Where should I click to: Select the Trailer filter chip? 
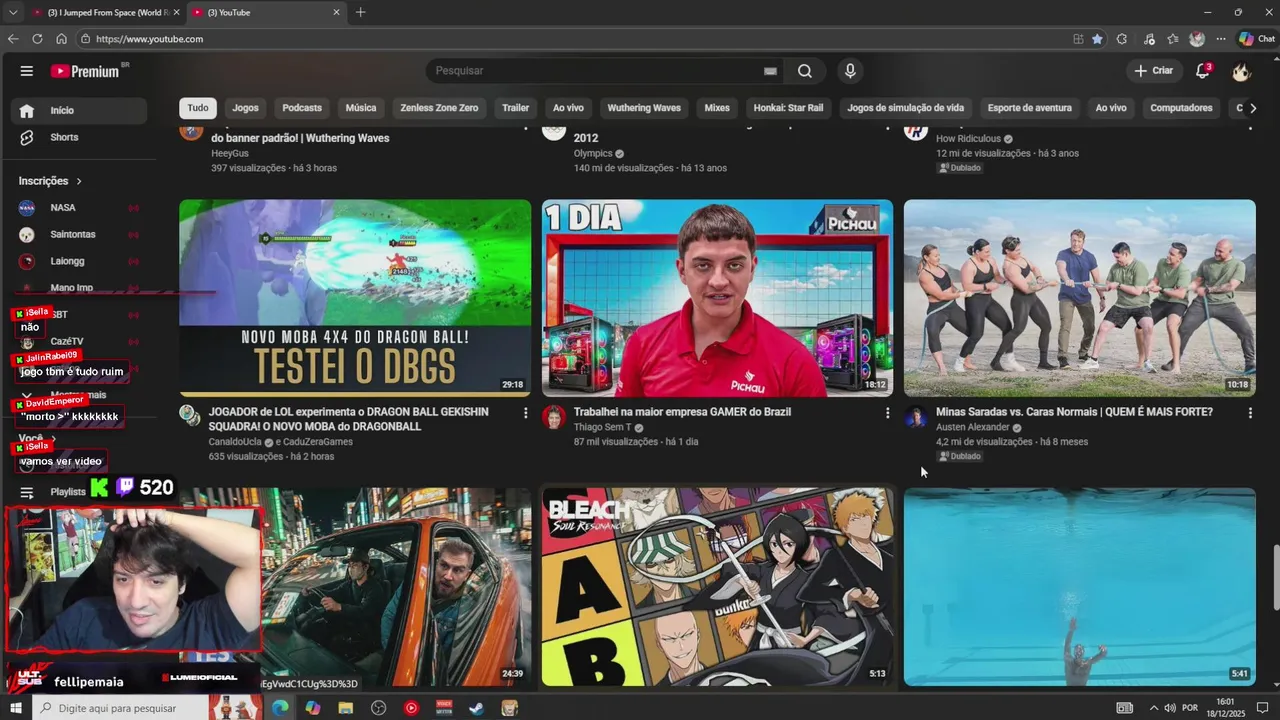point(516,108)
